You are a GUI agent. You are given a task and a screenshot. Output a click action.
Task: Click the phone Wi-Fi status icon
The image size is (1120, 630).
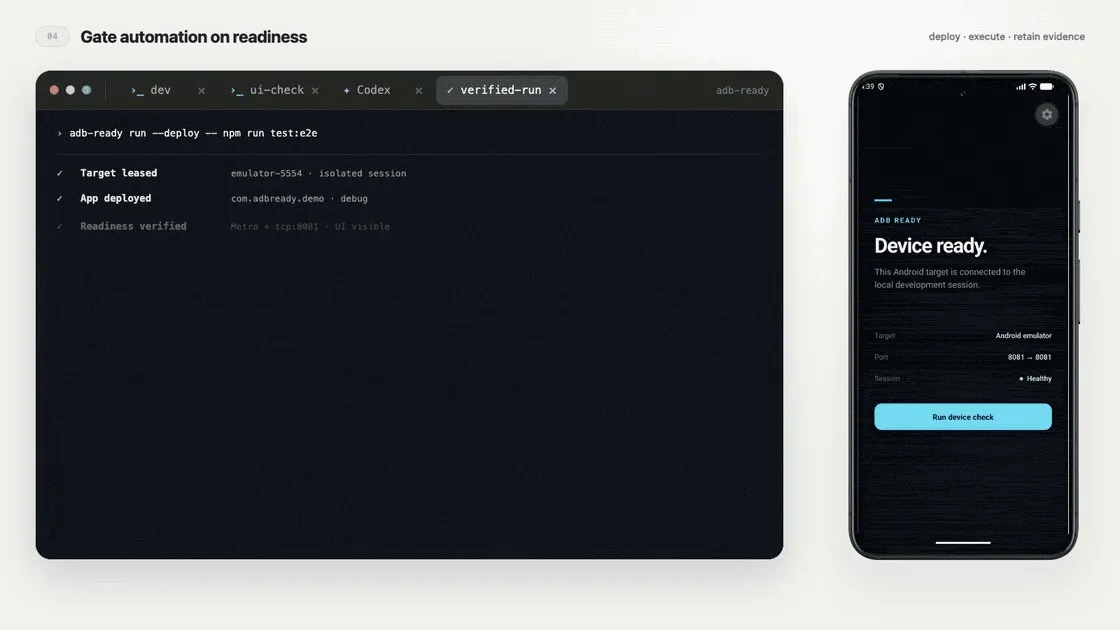[1032, 86]
